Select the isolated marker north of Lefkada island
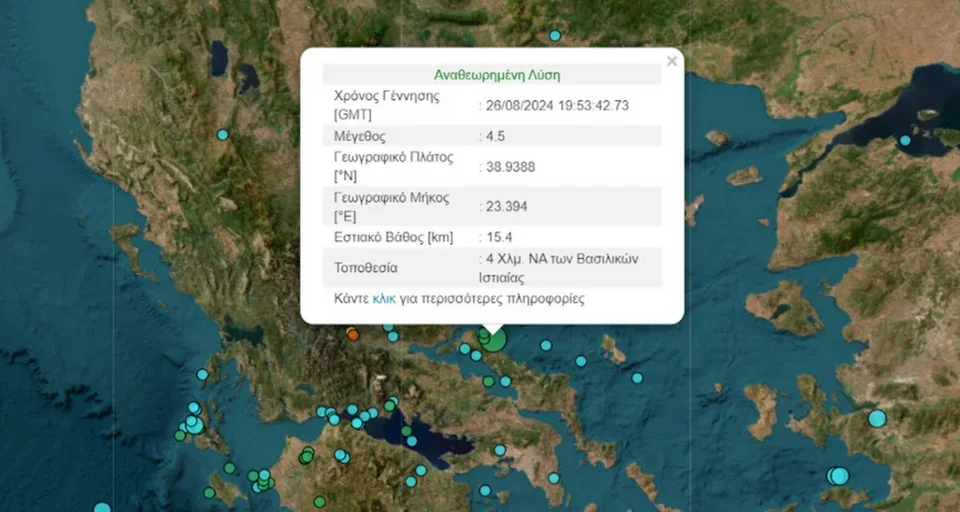Image resolution: width=960 pixels, height=512 pixels. [203, 374]
